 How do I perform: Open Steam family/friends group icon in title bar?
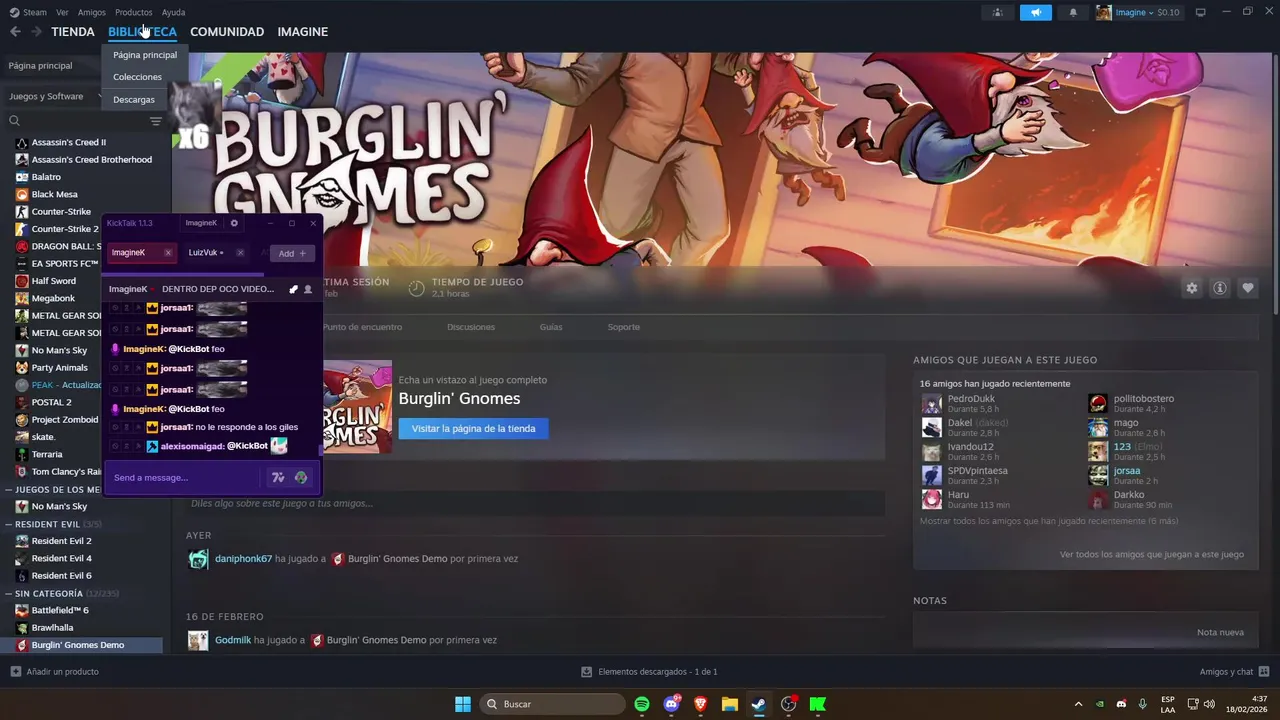997,12
